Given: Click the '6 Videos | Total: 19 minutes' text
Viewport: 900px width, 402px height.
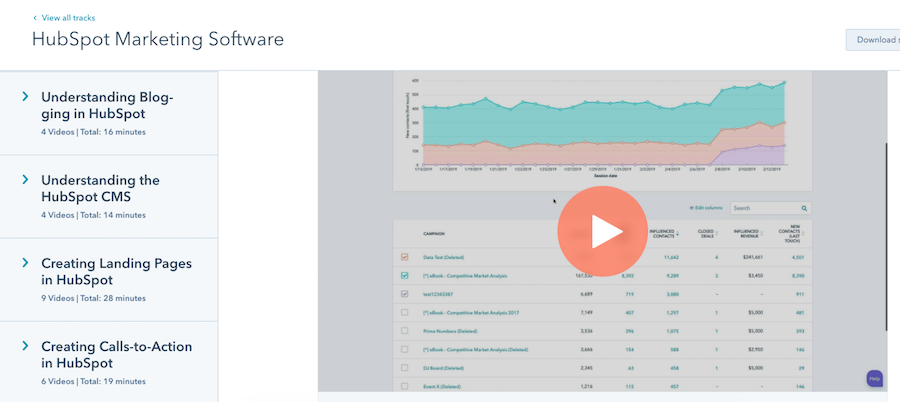Looking at the screenshot, I should click(94, 381).
